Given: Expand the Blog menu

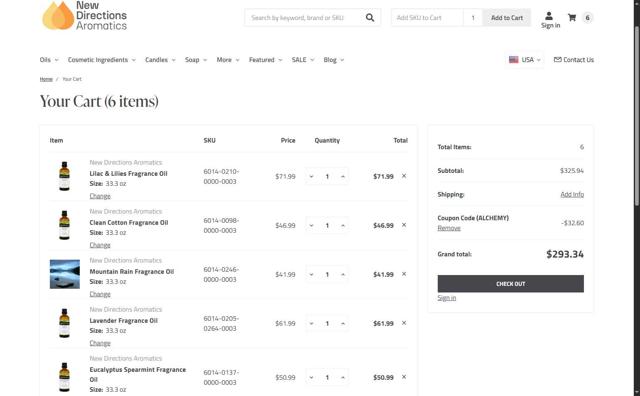Looking at the screenshot, I should click(x=334, y=60).
